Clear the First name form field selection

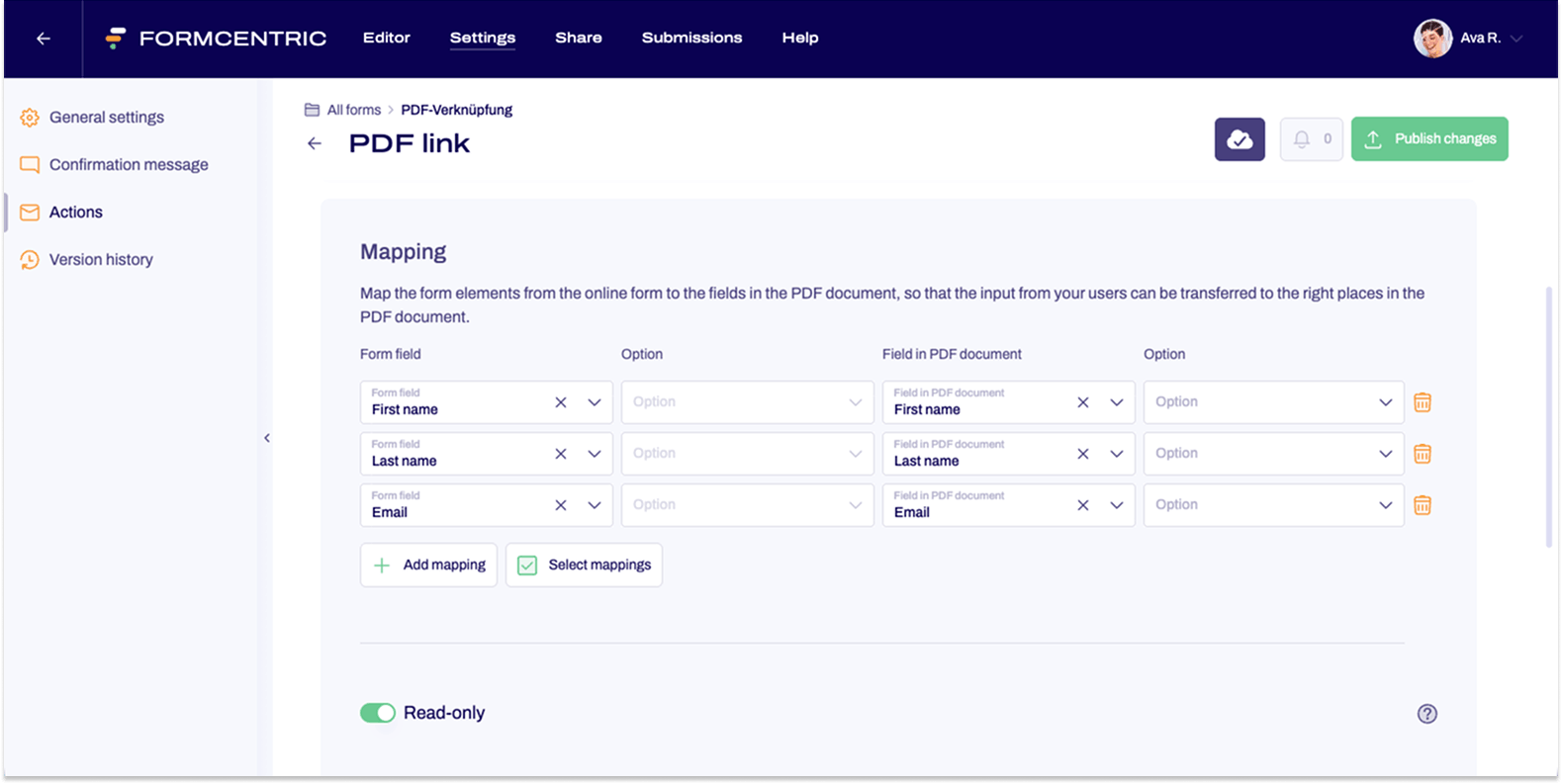click(x=561, y=402)
